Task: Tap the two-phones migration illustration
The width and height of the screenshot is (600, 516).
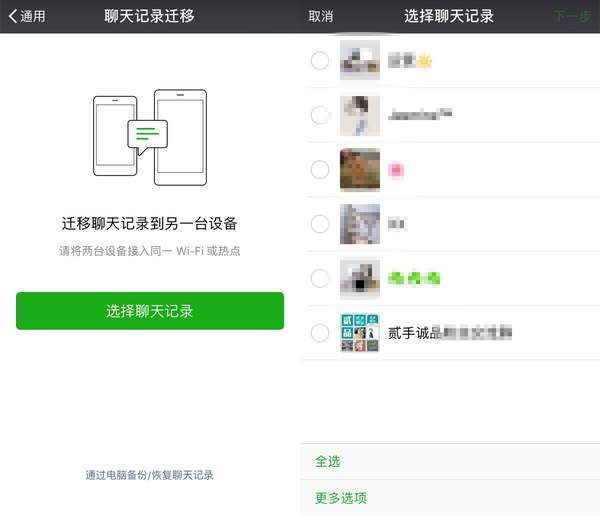Action: point(150,138)
